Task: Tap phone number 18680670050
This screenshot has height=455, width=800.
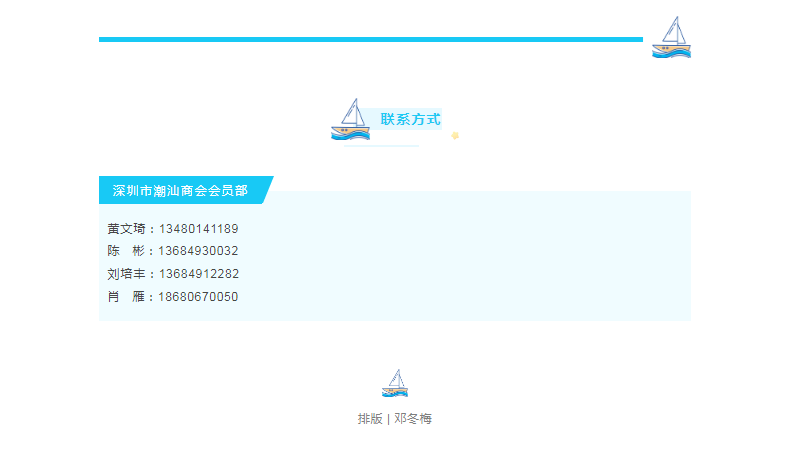Action: tap(198, 297)
